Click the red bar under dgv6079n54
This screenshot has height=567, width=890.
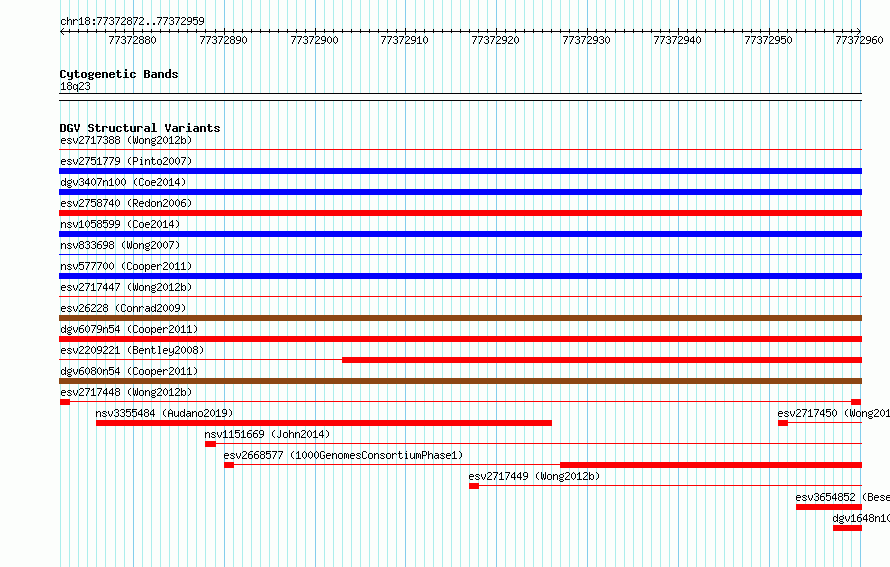[x=460, y=339]
